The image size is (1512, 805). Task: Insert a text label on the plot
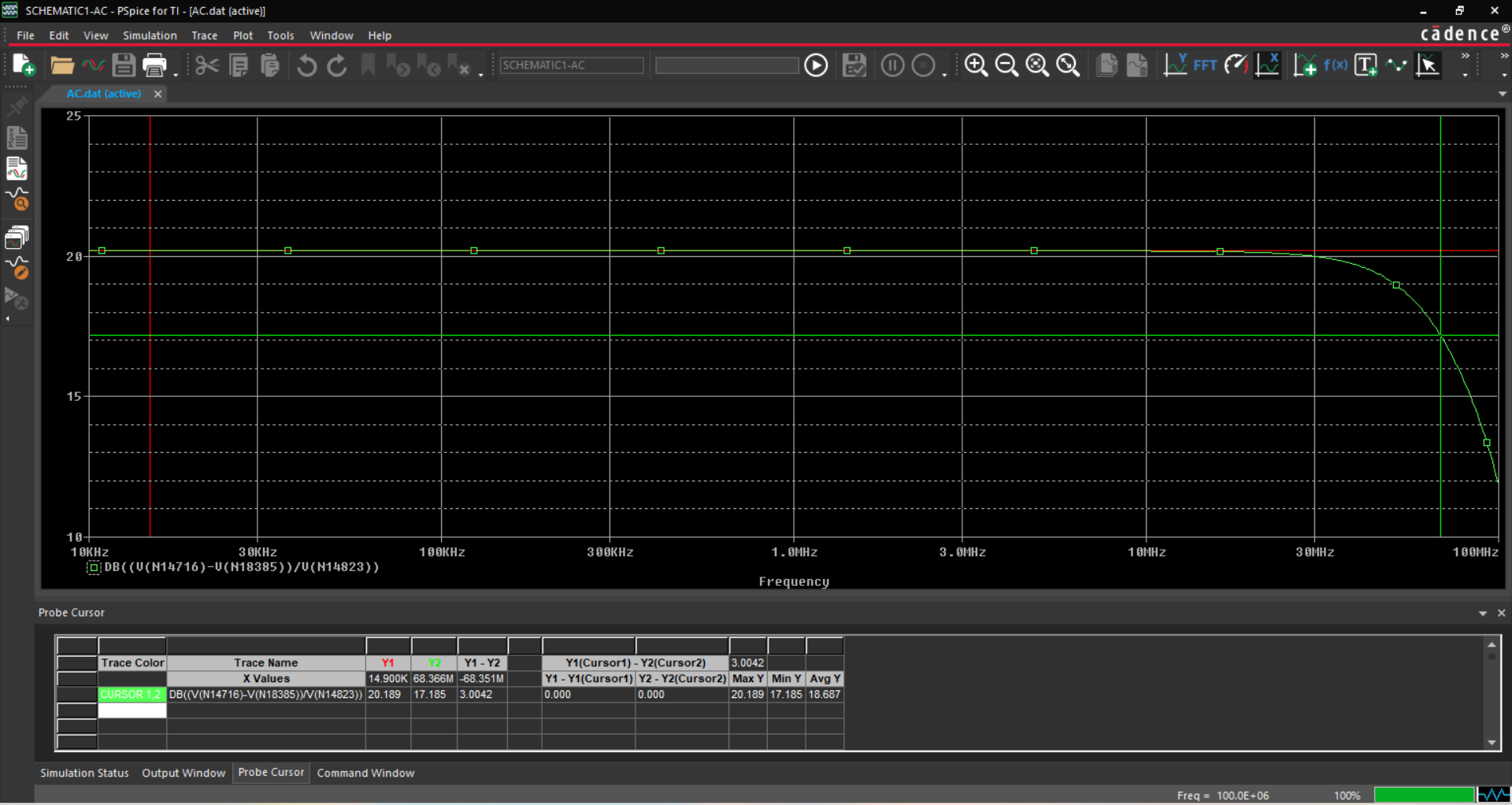1367,65
